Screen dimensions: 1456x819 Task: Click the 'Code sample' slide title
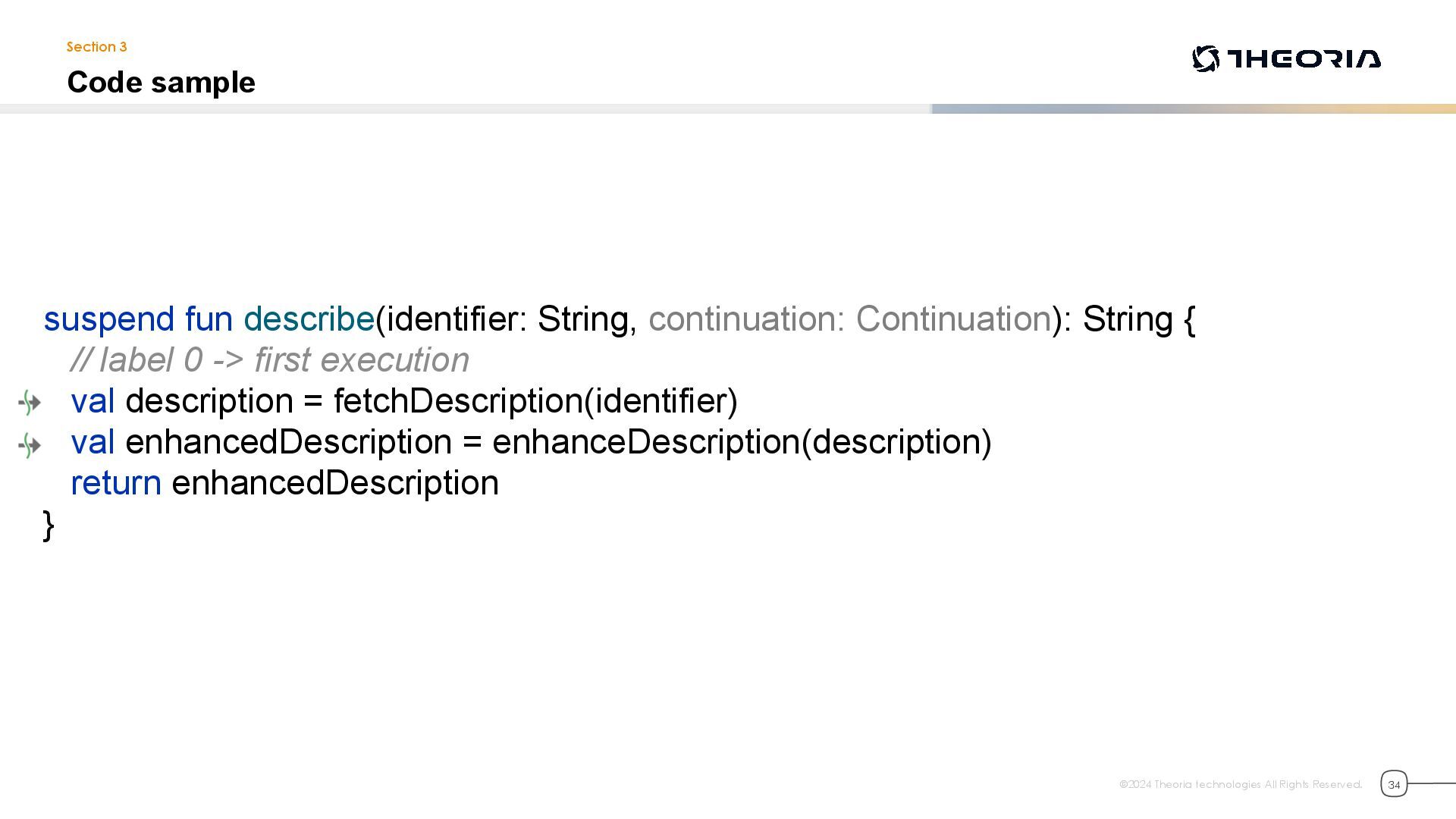coord(161,82)
